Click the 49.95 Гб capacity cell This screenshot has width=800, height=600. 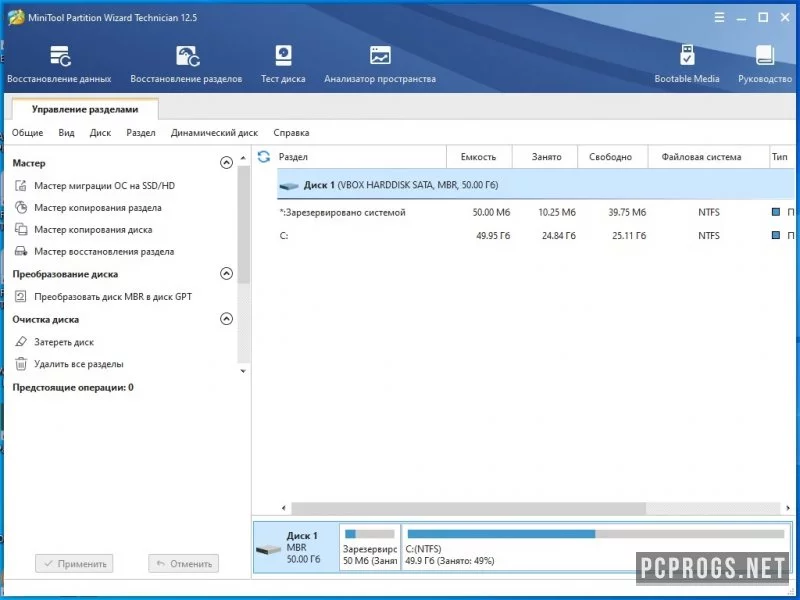coord(493,236)
